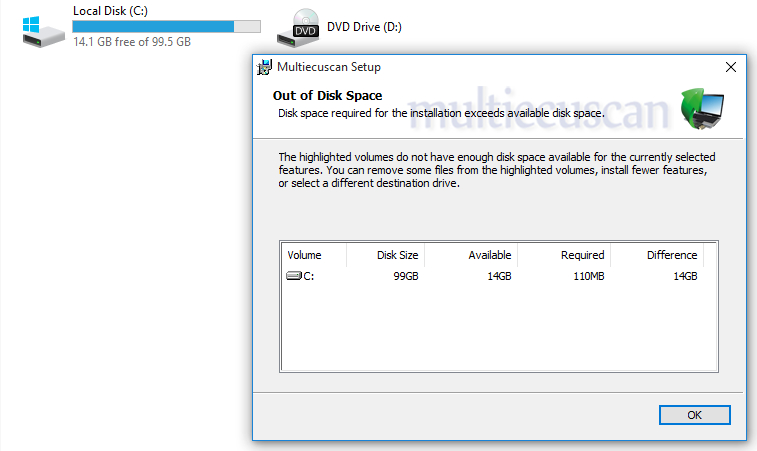
Task: Click the Multiecuscan Setup title bar icon
Action: 264,67
